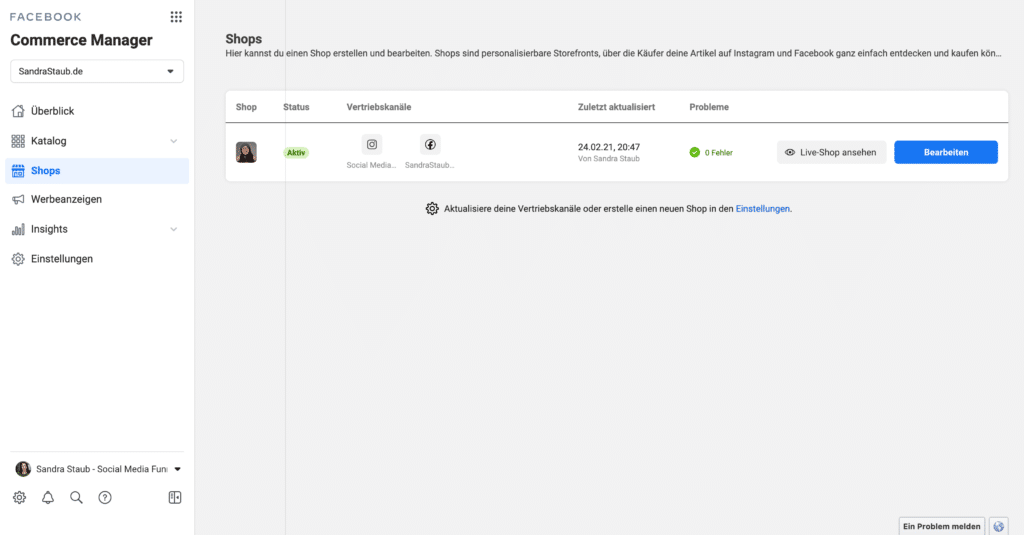Click the shop thumbnail image in the table
This screenshot has width=1024, height=535.
point(246,152)
